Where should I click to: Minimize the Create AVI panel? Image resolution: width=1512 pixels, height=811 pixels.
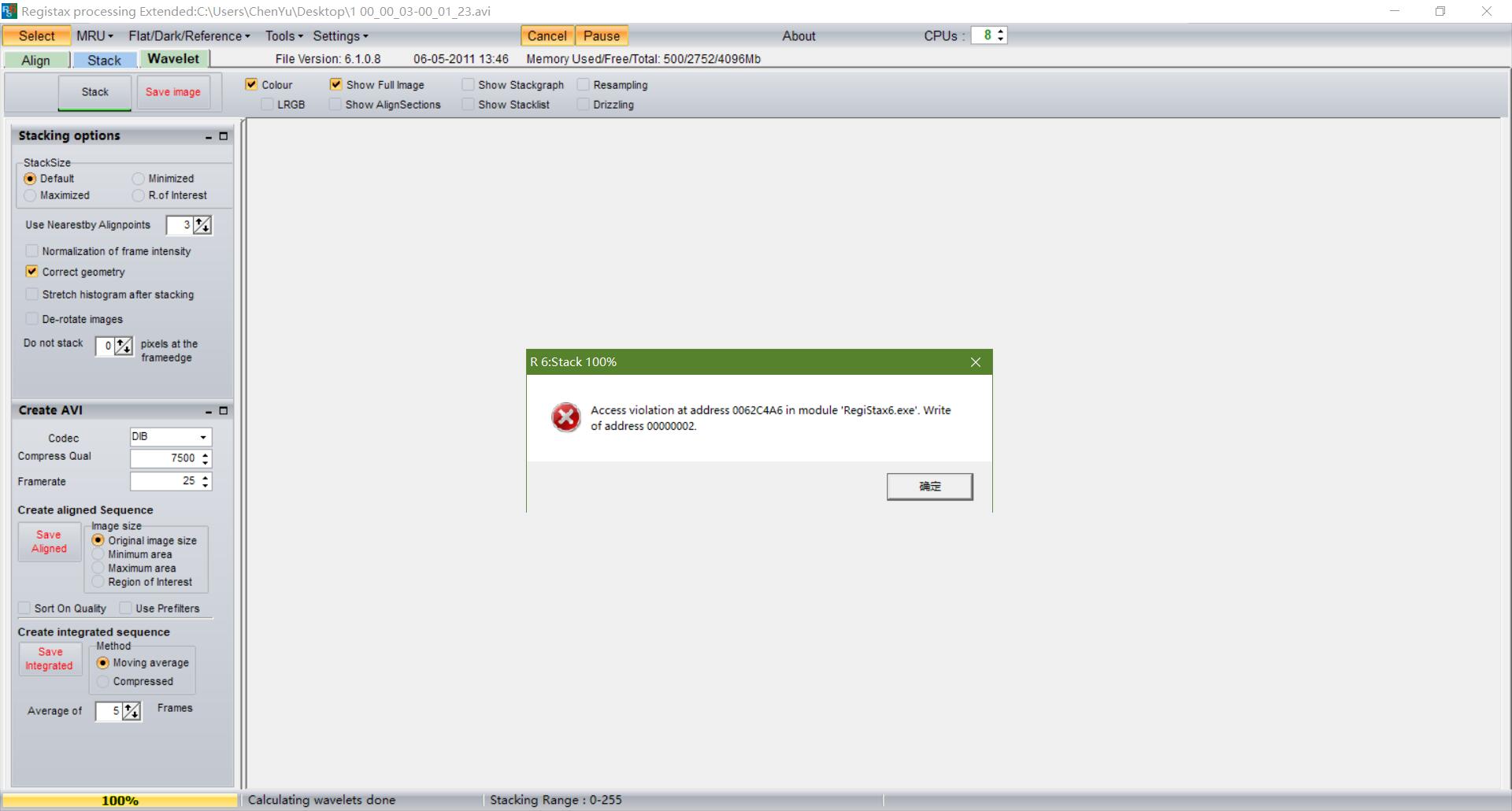pyautogui.click(x=209, y=411)
